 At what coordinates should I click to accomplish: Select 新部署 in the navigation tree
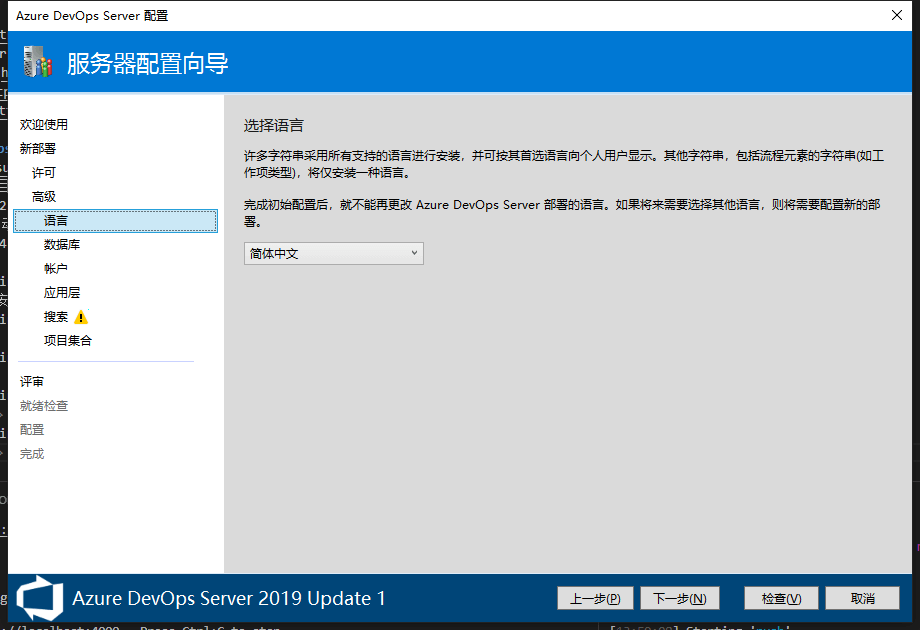pos(38,149)
